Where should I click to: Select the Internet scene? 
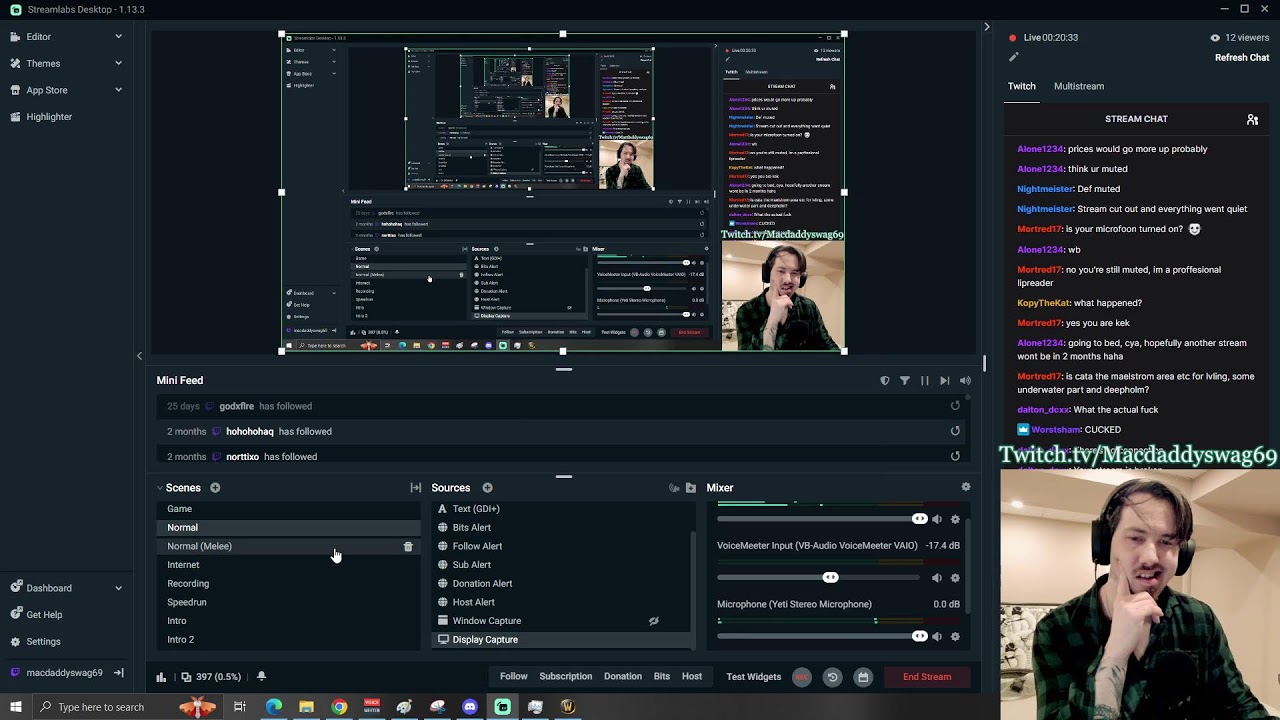pos(288,565)
